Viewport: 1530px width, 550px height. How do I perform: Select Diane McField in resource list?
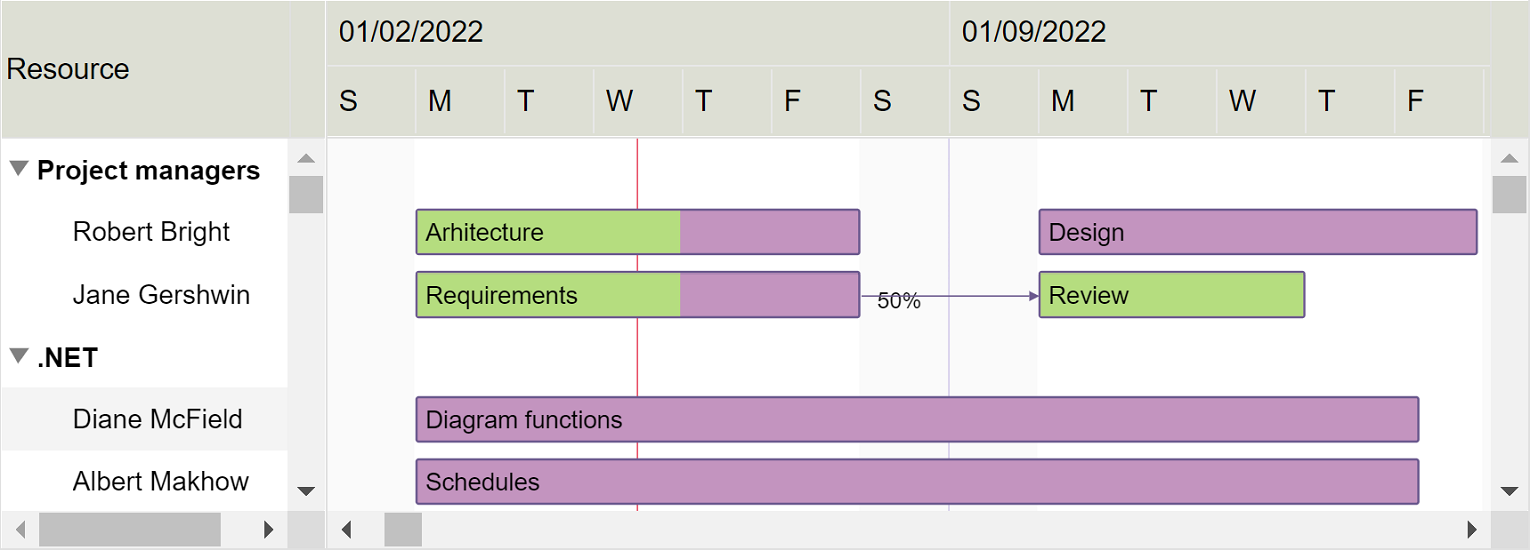(x=157, y=419)
